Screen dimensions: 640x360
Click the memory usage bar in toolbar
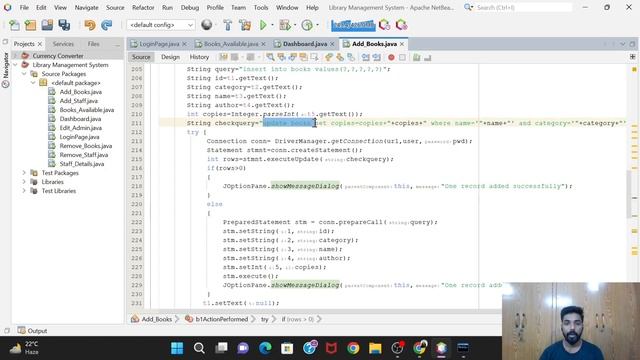[353, 25]
